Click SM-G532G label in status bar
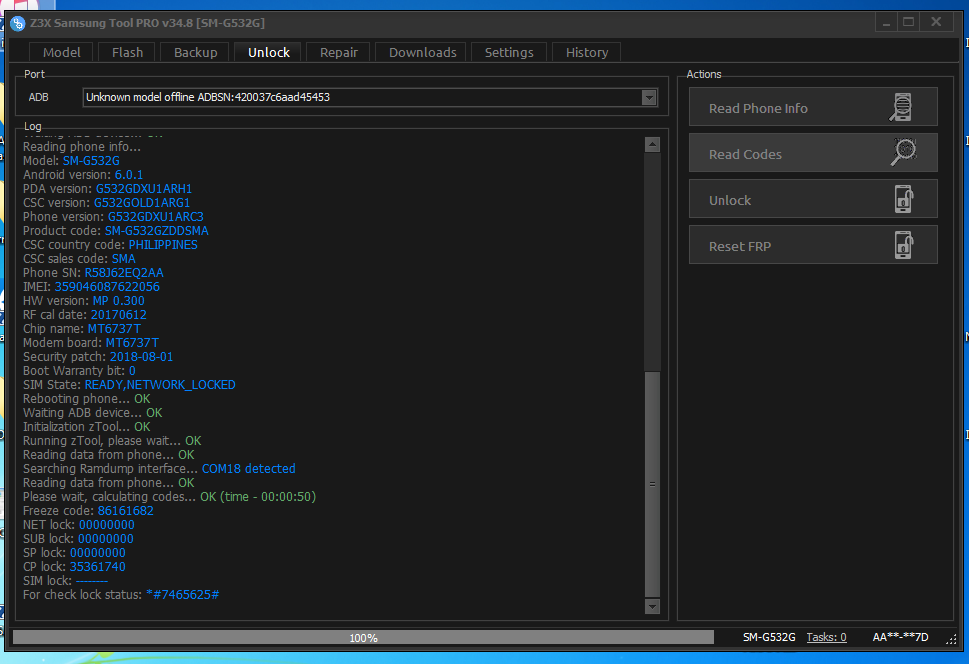The height and width of the screenshot is (664, 969). click(769, 637)
